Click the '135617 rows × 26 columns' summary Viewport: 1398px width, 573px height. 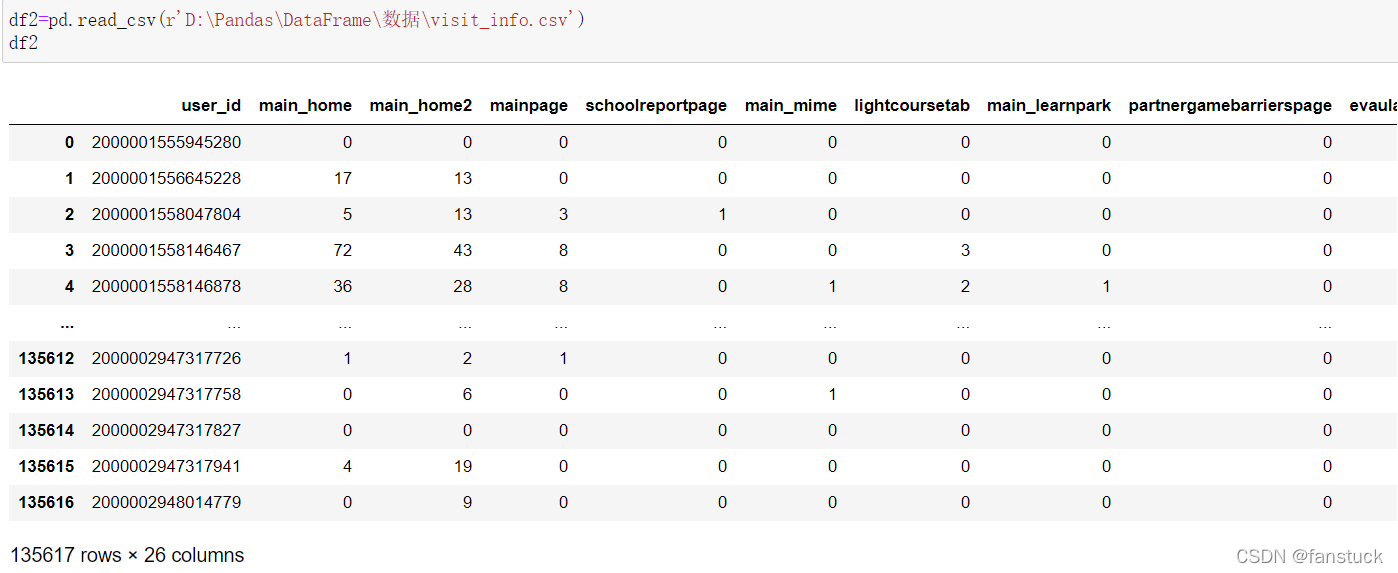[127, 555]
